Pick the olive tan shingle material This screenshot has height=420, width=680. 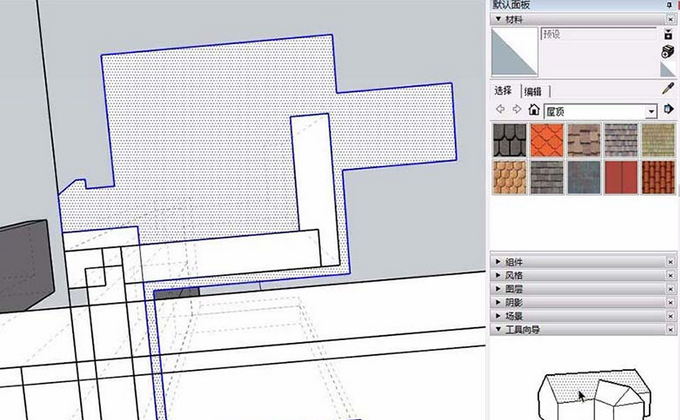pos(658,140)
